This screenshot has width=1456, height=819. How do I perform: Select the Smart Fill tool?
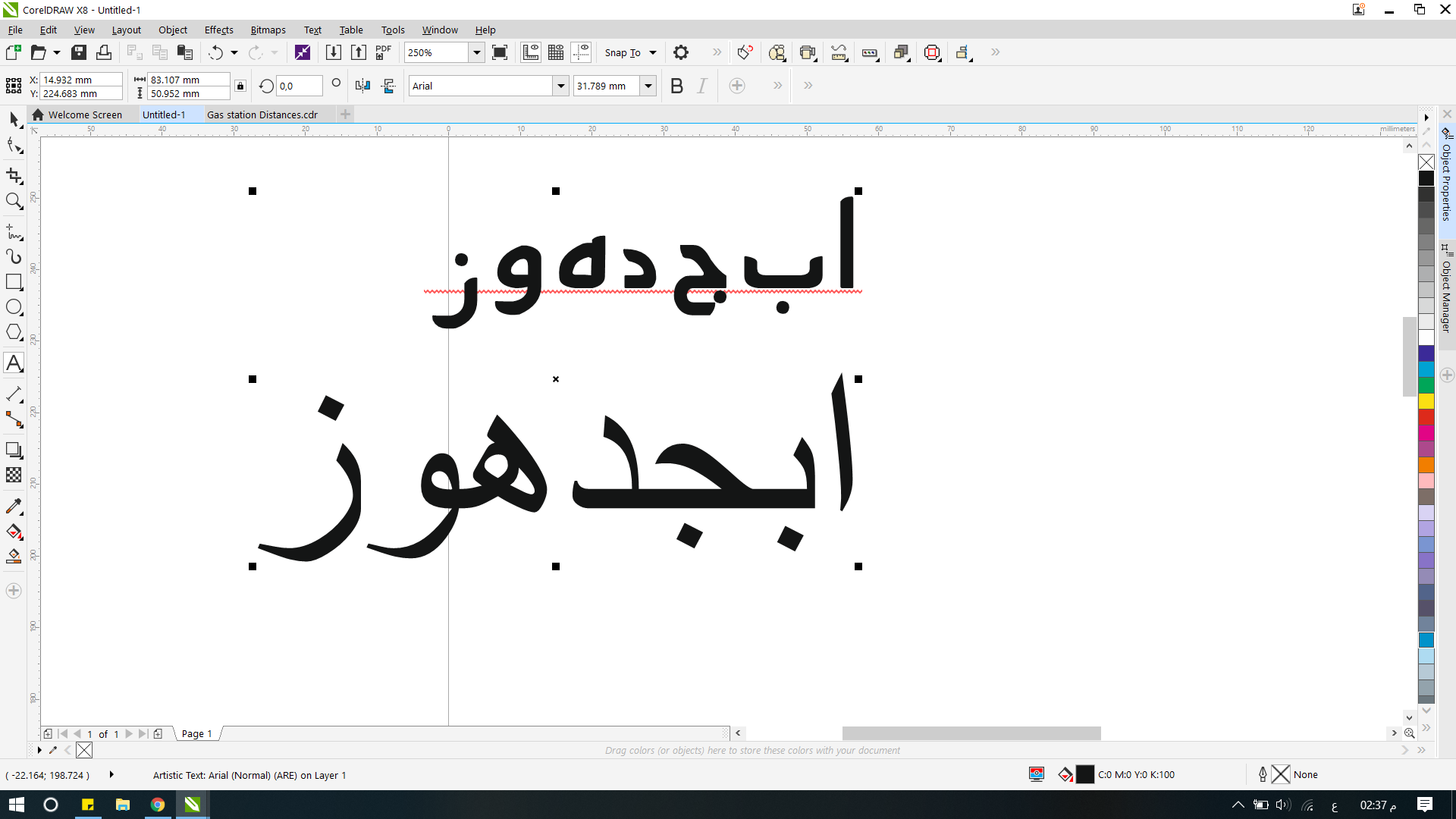coord(14,557)
